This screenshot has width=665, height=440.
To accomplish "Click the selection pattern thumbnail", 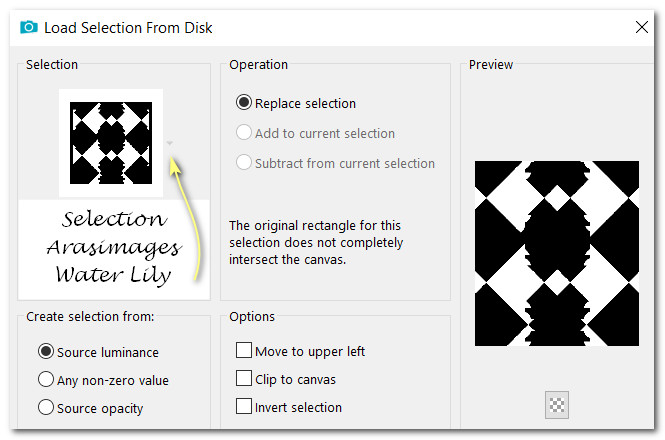I will point(110,143).
